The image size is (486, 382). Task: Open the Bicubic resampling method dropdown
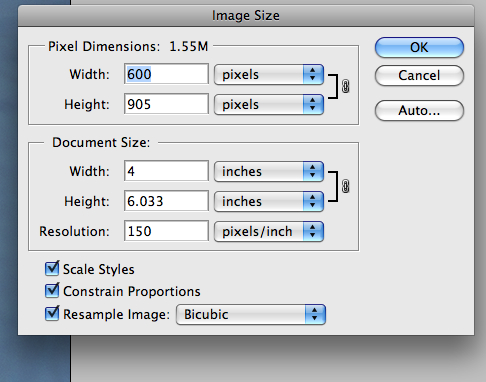pos(251,314)
